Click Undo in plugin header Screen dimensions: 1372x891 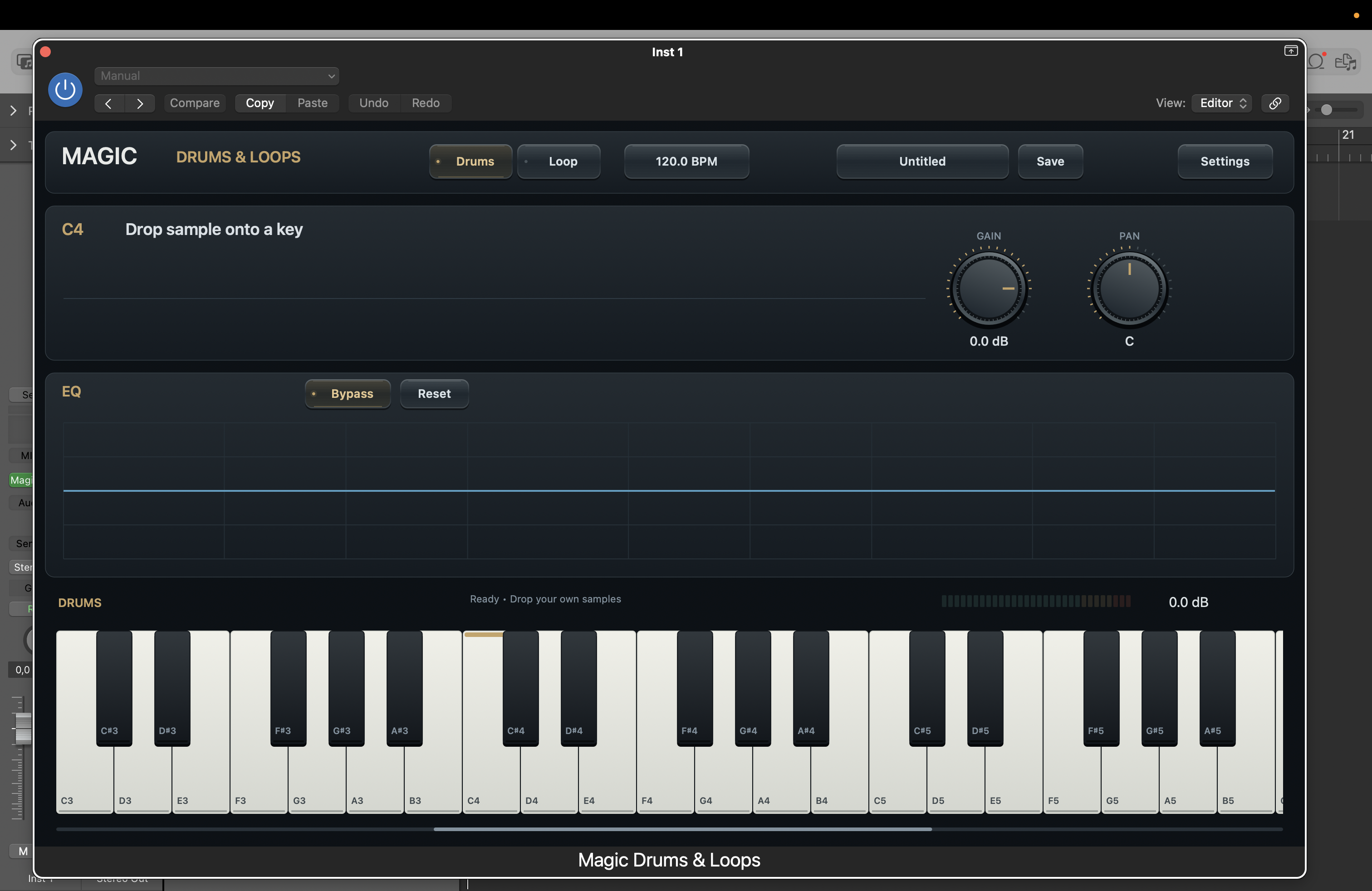pos(373,103)
